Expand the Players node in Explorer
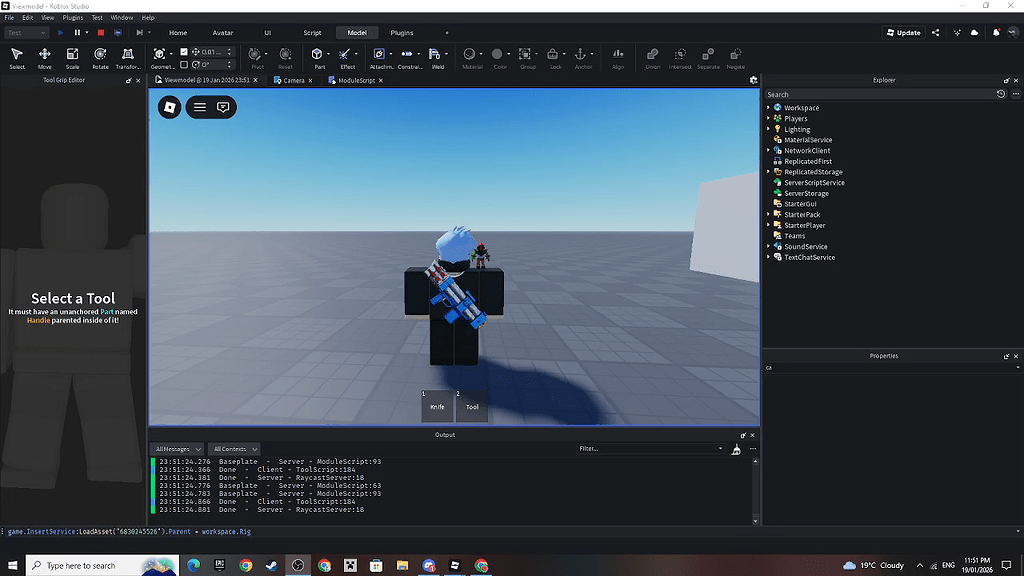1024x576 pixels. coord(769,118)
